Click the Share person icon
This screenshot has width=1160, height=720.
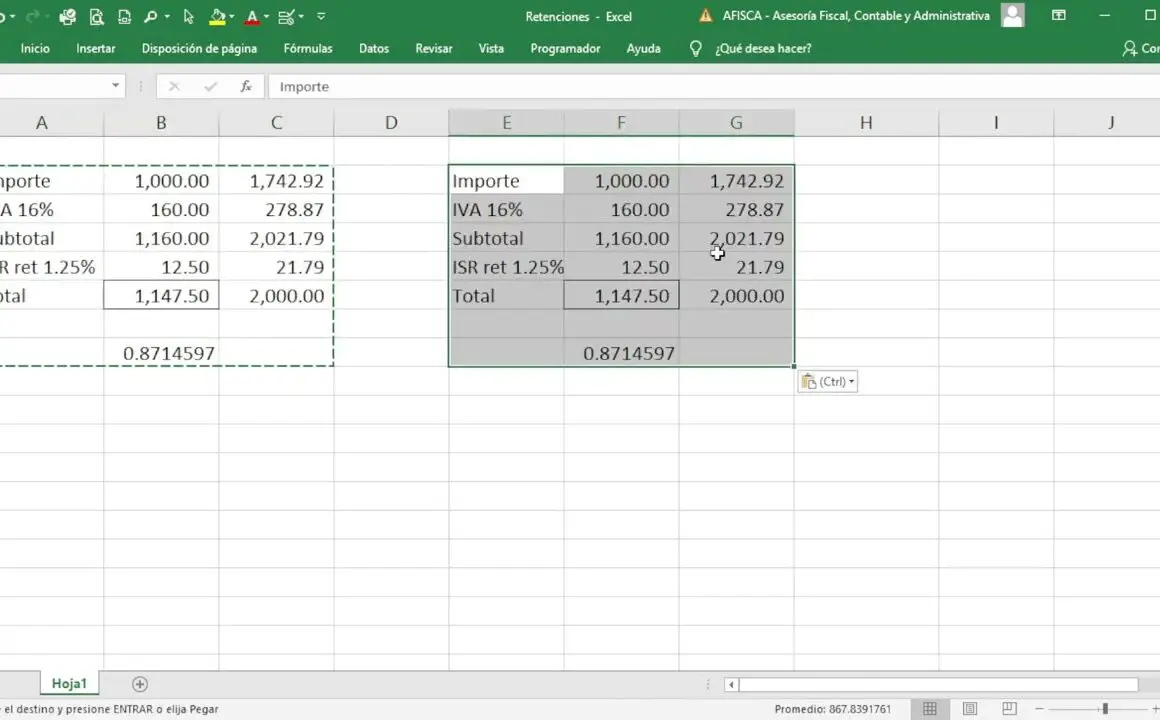click(1129, 49)
